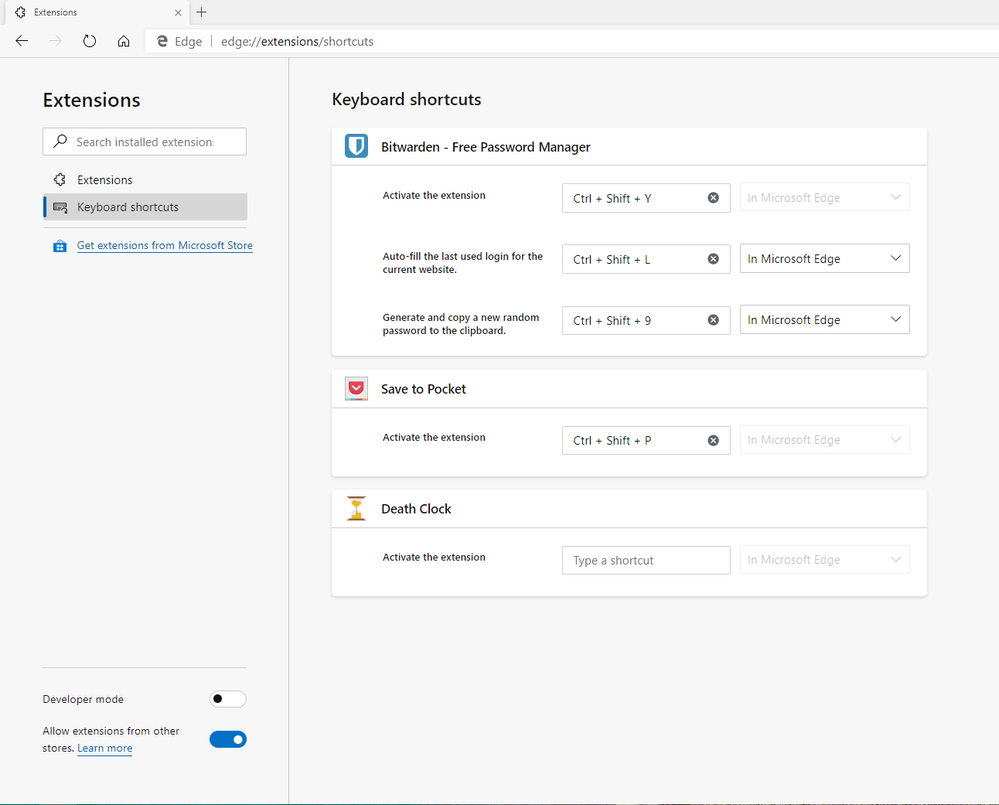Select Keyboard shortcuts in the sidebar
The height and width of the screenshot is (805, 999).
[x=145, y=207]
